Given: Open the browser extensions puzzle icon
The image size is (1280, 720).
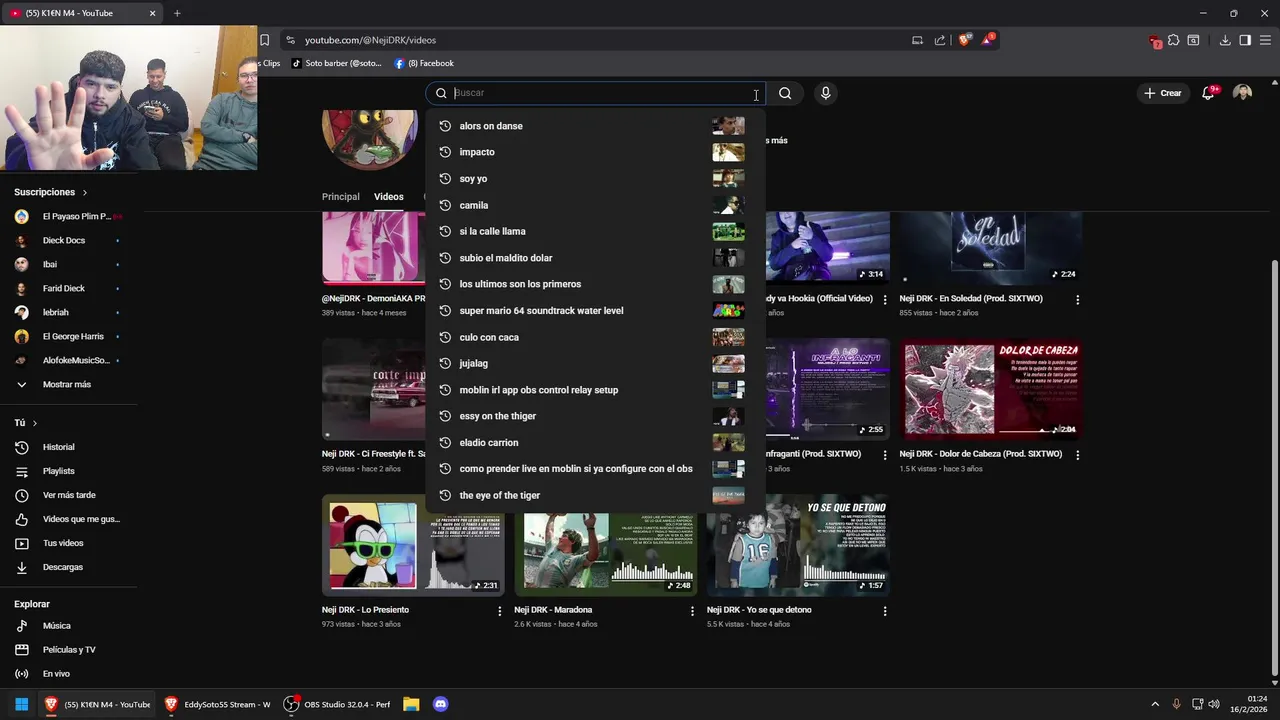Looking at the screenshot, I should pyautogui.click(x=1174, y=40).
